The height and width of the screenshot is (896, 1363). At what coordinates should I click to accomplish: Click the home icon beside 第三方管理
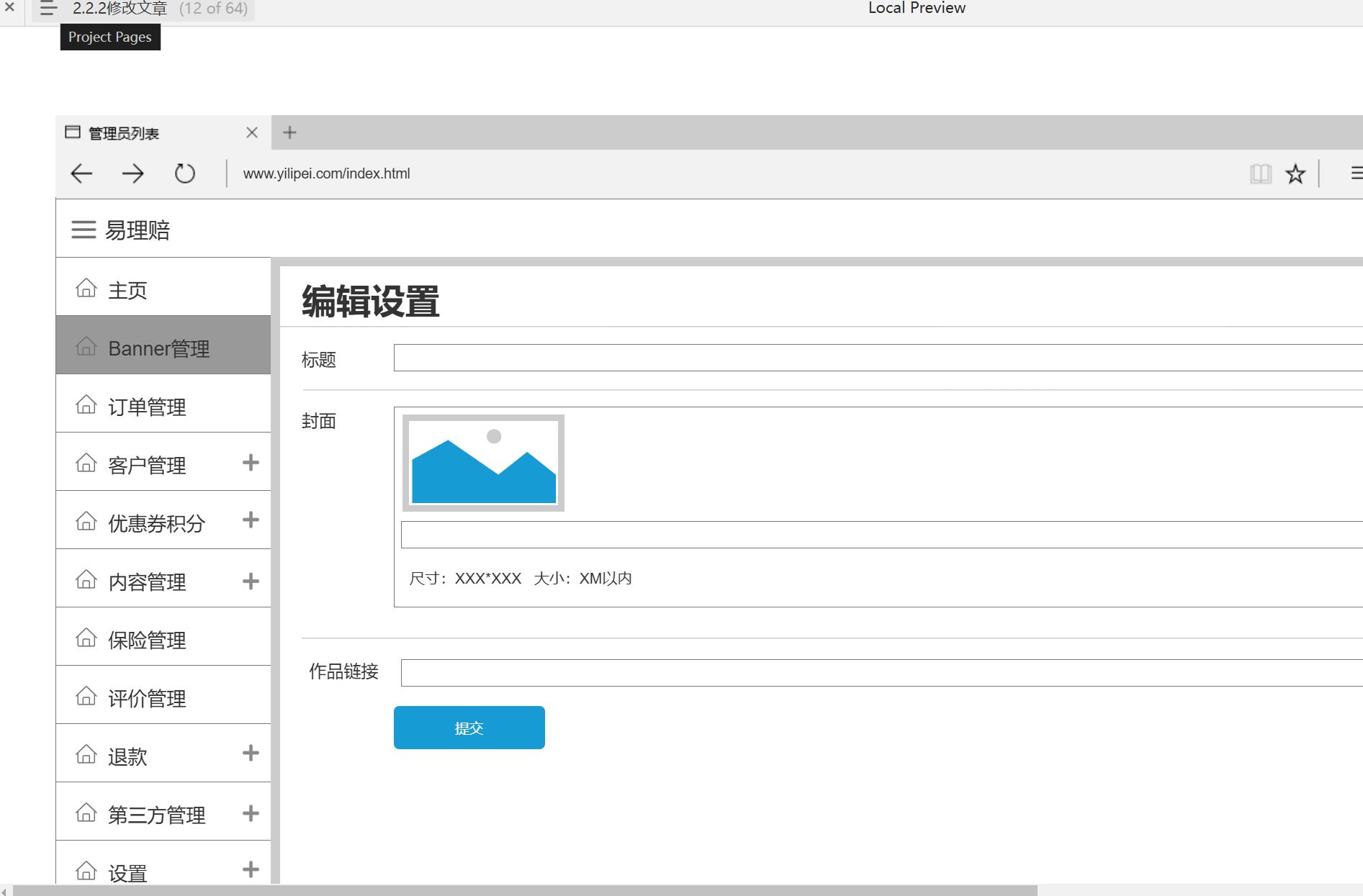point(86,813)
